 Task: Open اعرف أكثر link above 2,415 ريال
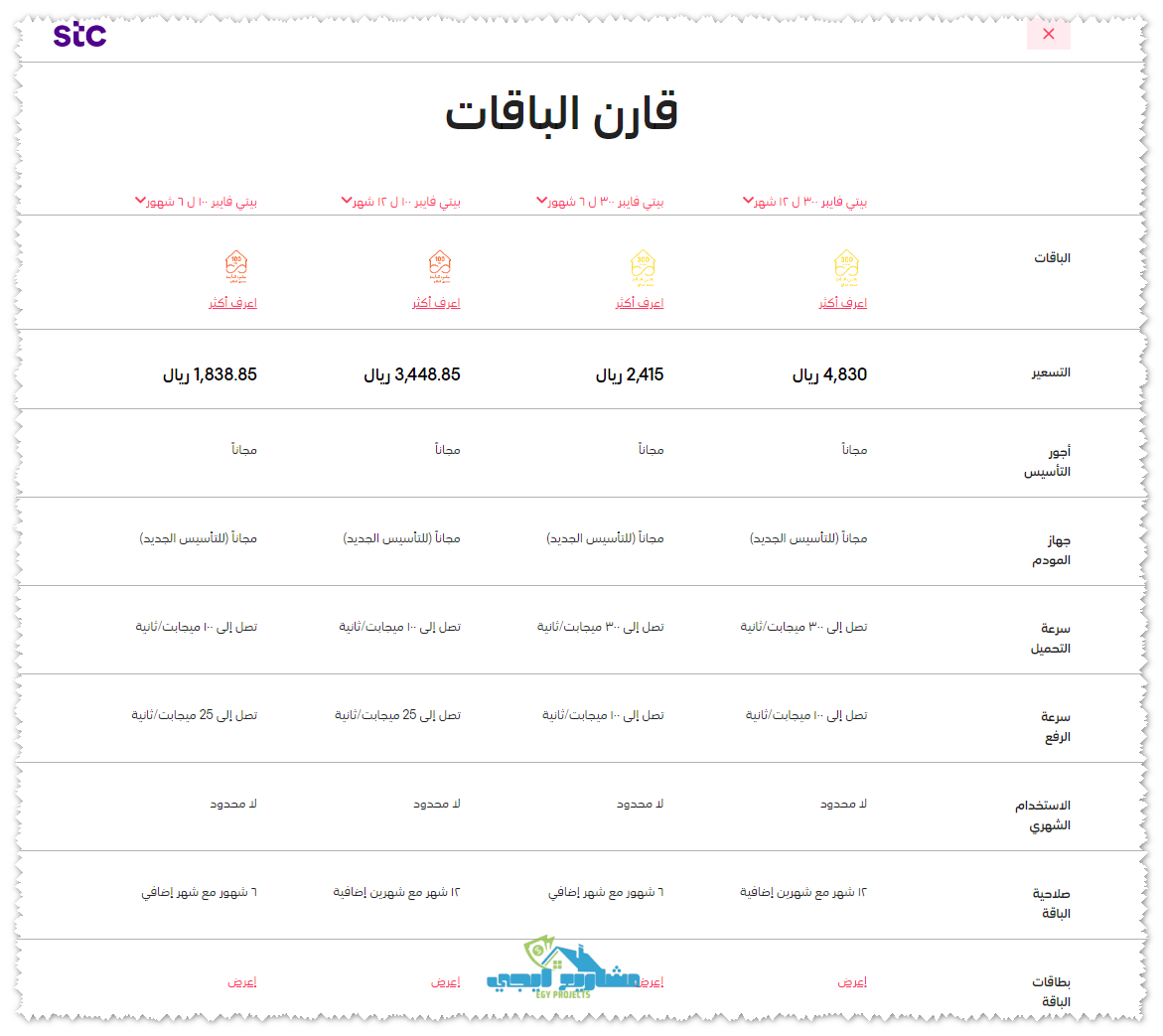tap(640, 303)
